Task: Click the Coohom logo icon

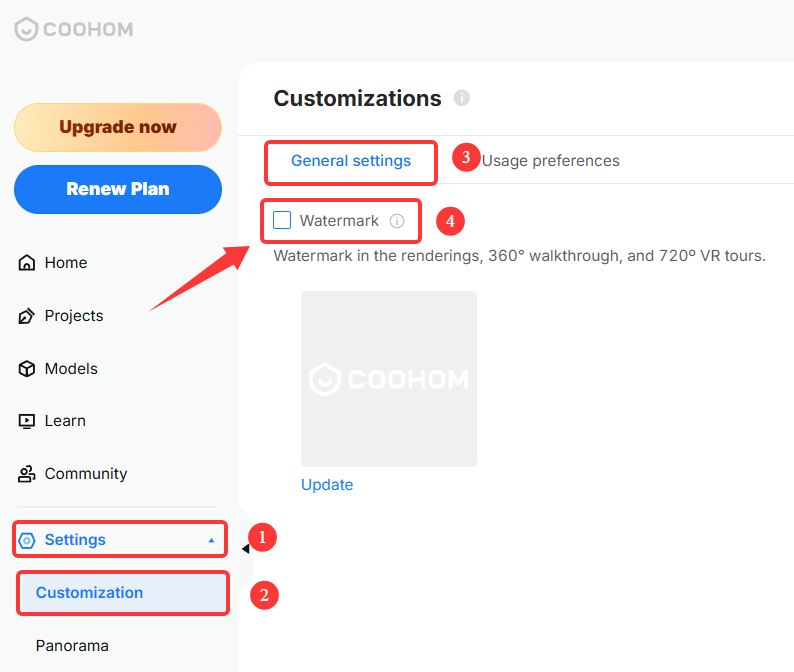Action: 26,29
